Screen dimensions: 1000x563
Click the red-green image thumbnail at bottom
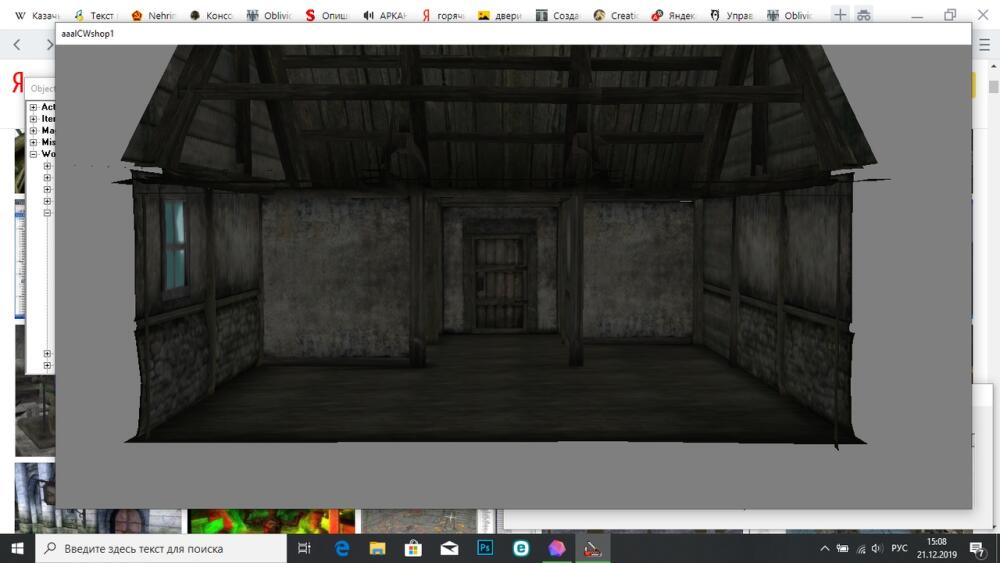pos(272,522)
